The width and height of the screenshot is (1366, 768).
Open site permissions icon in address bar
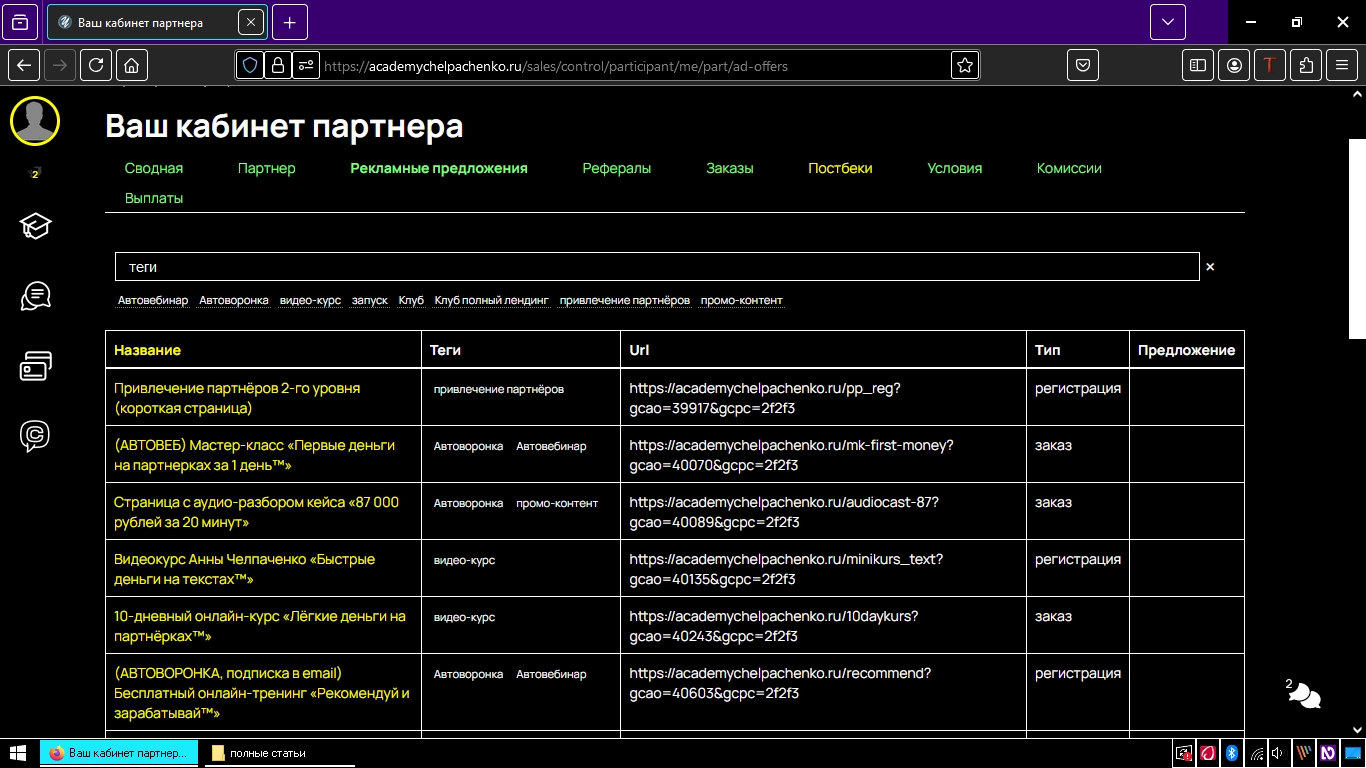tap(306, 65)
